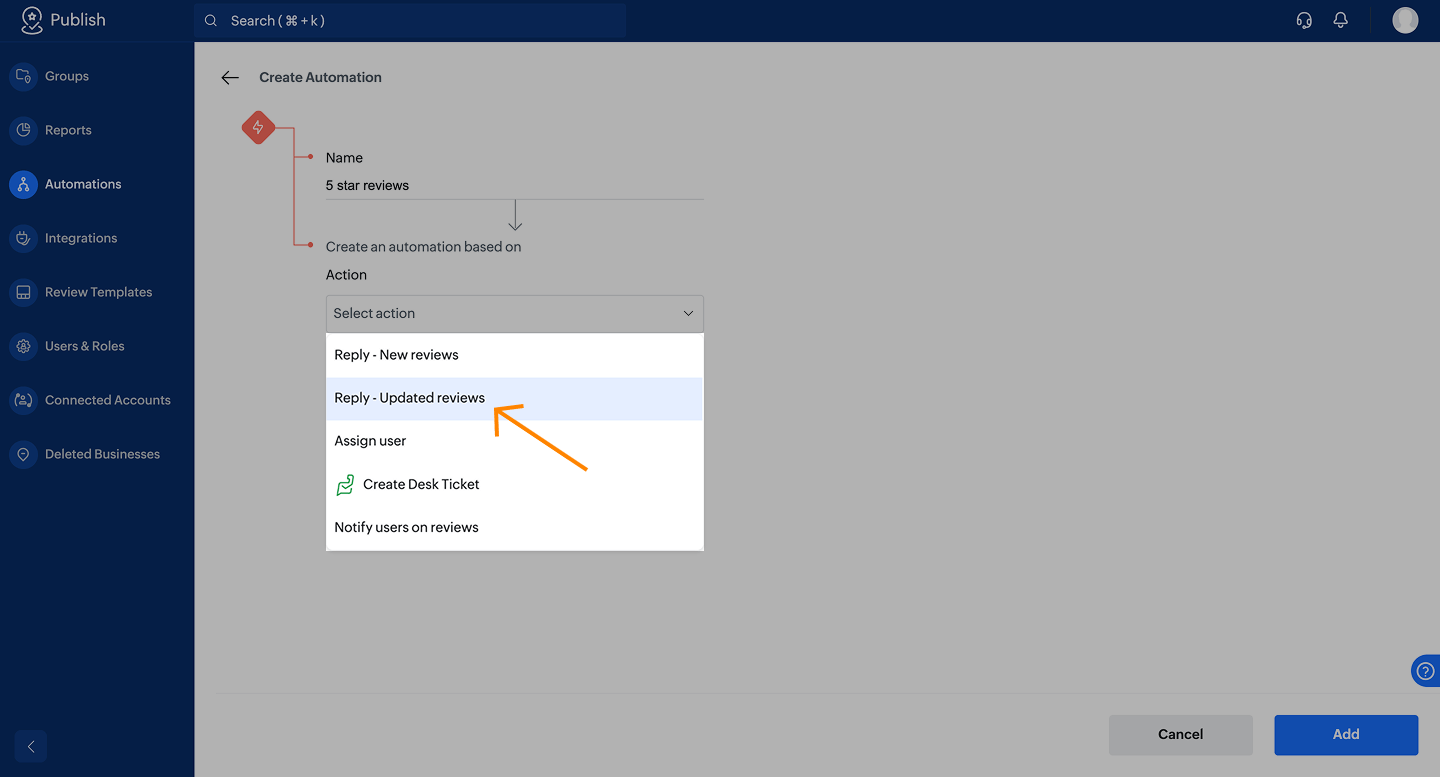Edit the Name field '5 star reviews'
Screen dimensions: 1440x777
point(515,186)
